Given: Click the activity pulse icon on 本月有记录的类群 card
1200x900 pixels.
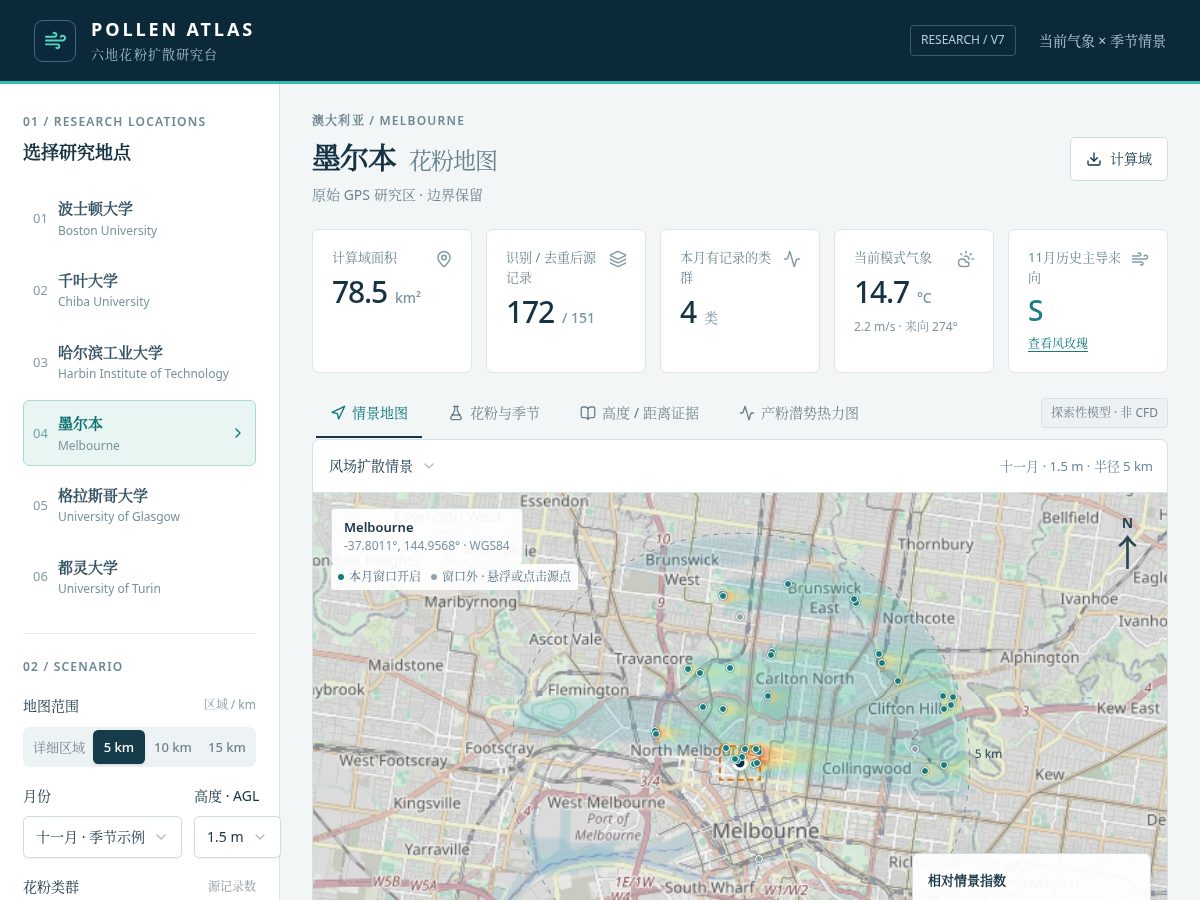Looking at the screenshot, I should coord(792,259).
